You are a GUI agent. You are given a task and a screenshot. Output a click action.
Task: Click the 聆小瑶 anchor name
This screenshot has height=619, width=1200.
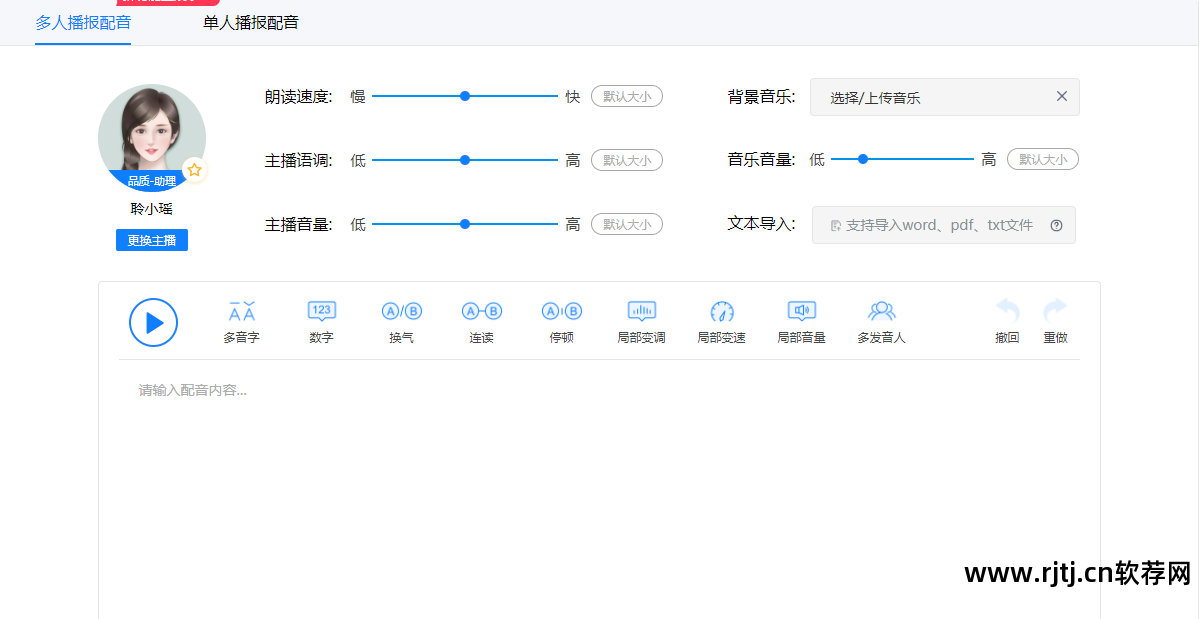pos(152,209)
